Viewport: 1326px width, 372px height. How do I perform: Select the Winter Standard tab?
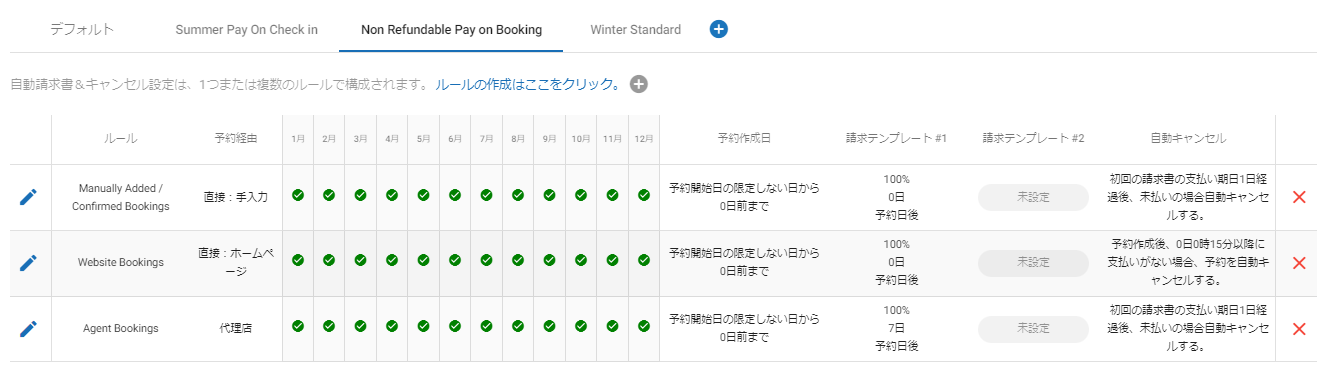(636, 29)
